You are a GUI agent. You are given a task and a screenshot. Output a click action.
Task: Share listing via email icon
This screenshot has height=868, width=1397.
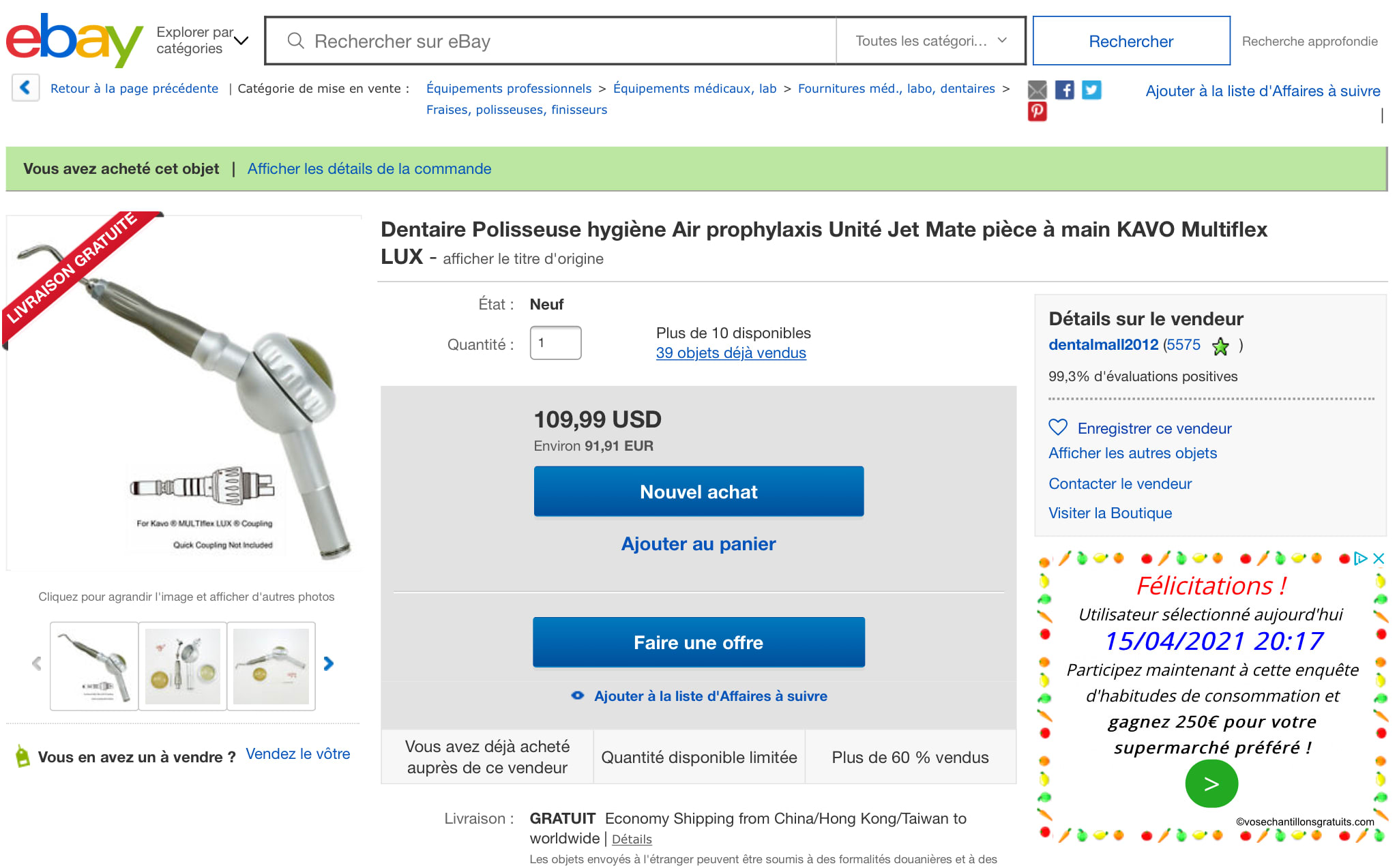(1037, 90)
